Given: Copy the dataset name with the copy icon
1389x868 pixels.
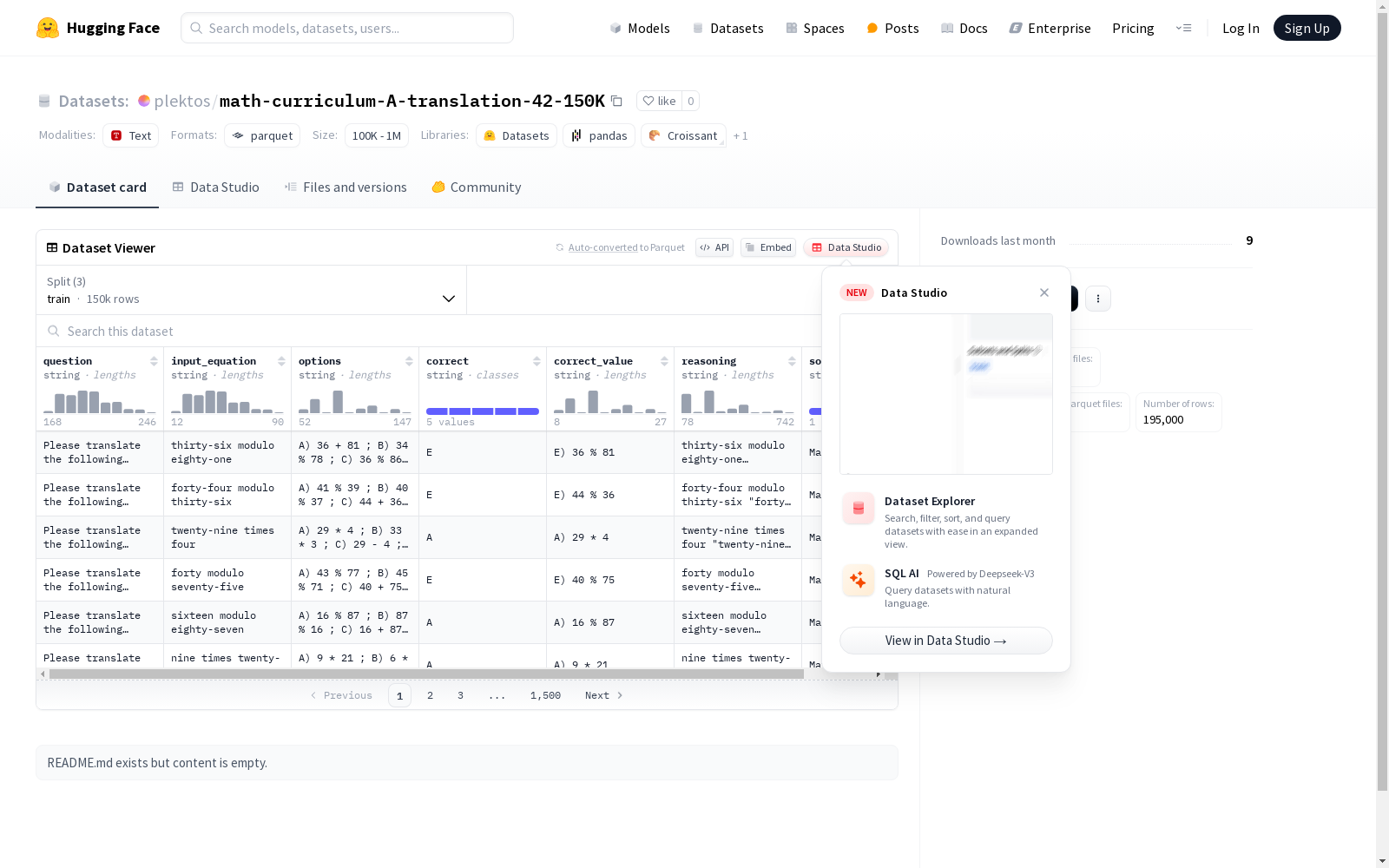Looking at the screenshot, I should [x=616, y=101].
